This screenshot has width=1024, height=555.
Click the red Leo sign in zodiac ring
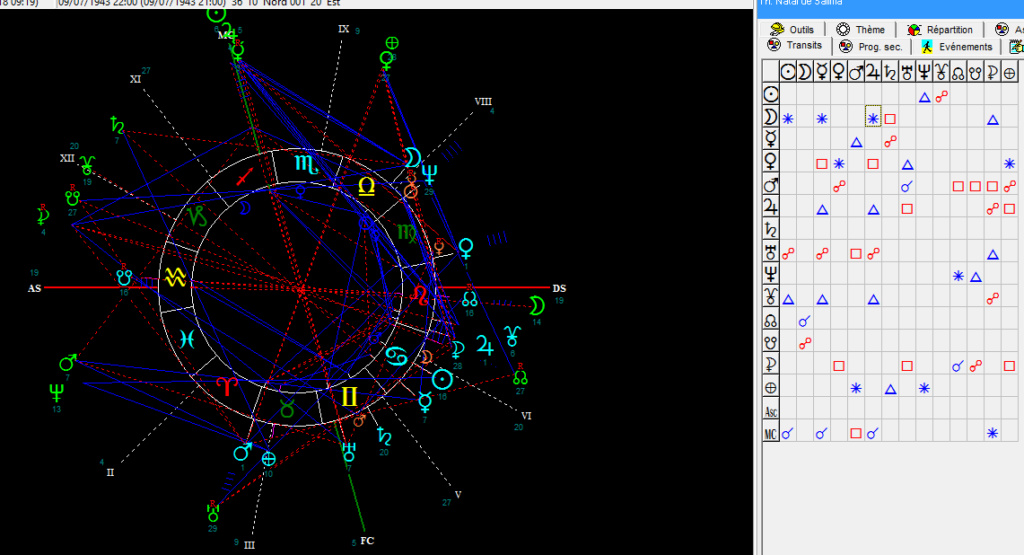(x=421, y=295)
